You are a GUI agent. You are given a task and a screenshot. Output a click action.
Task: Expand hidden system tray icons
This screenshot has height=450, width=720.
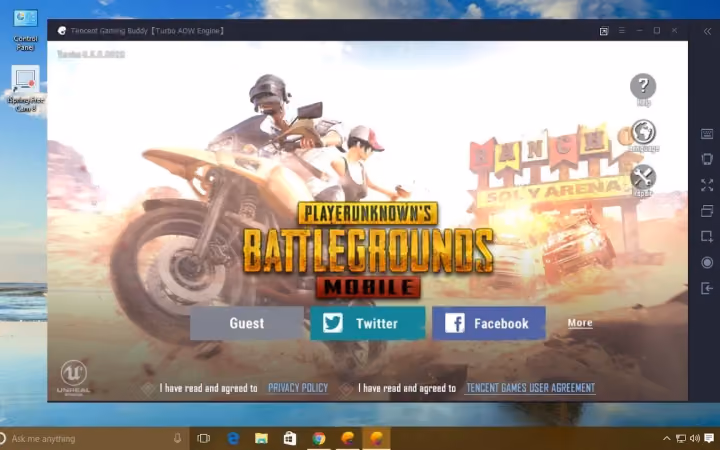point(667,439)
